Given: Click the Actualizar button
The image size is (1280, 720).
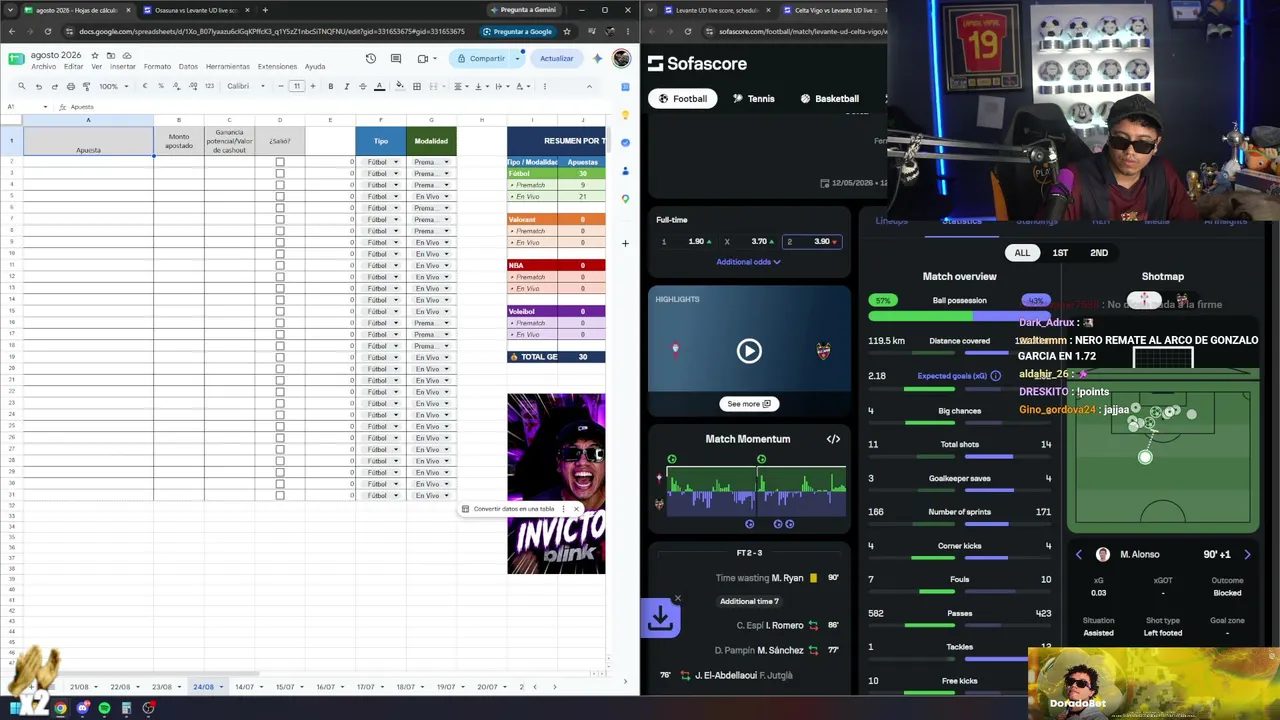Looking at the screenshot, I should point(557,59).
